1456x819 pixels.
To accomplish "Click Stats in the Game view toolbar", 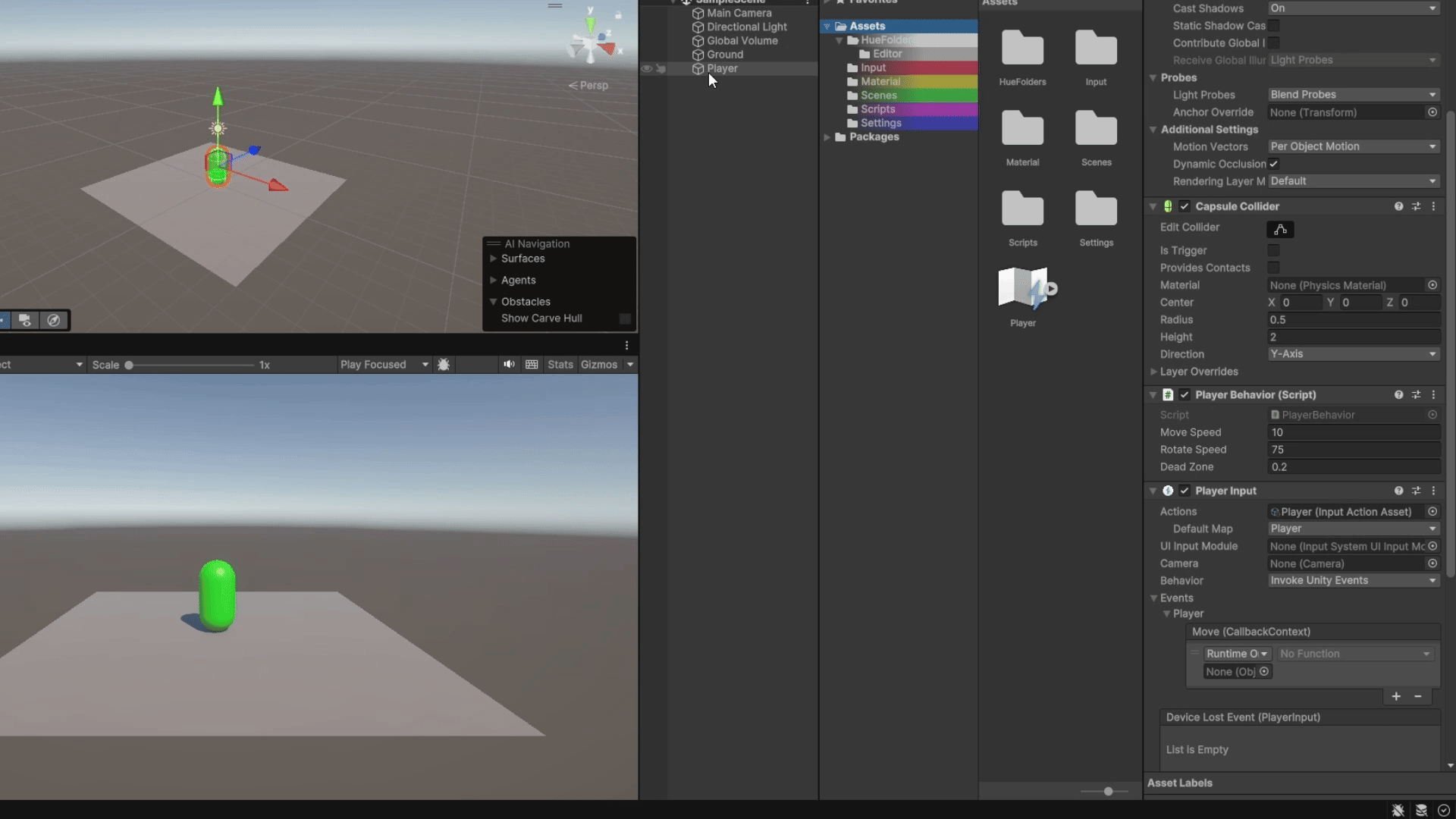I will [x=560, y=365].
